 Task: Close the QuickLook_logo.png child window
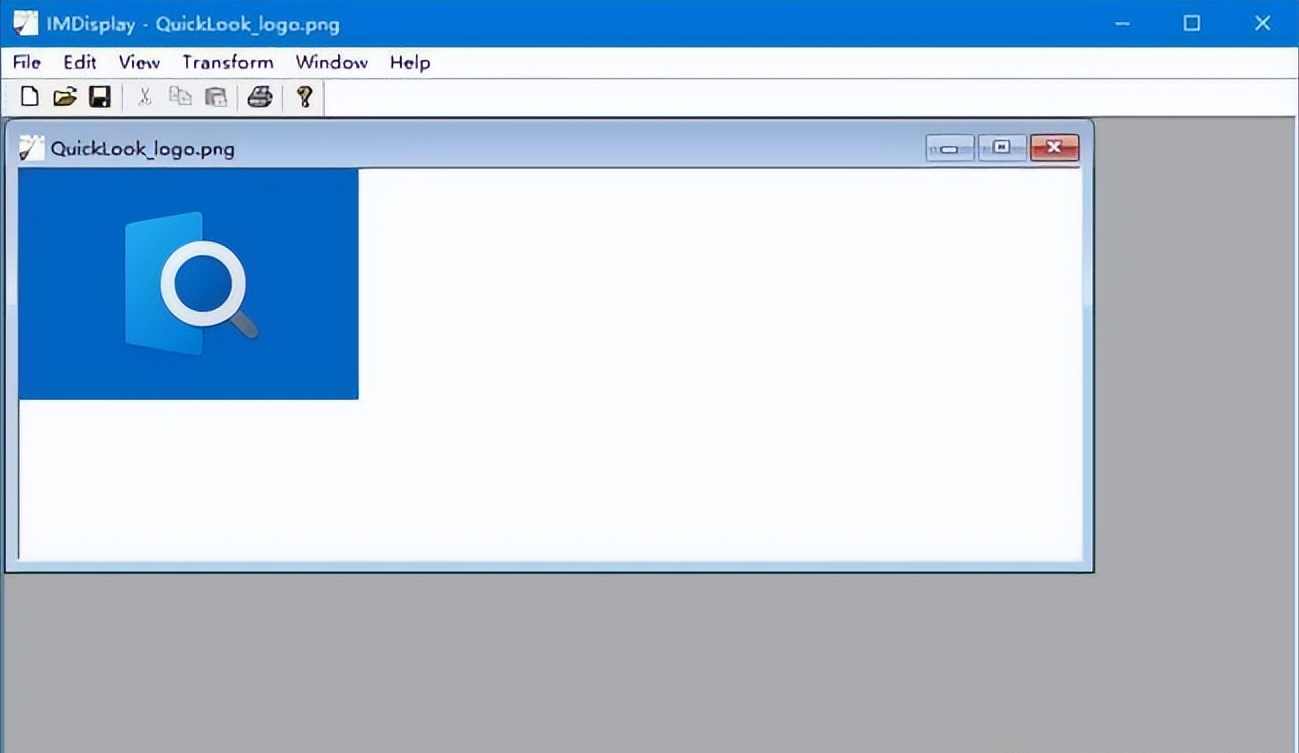click(1054, 148)
